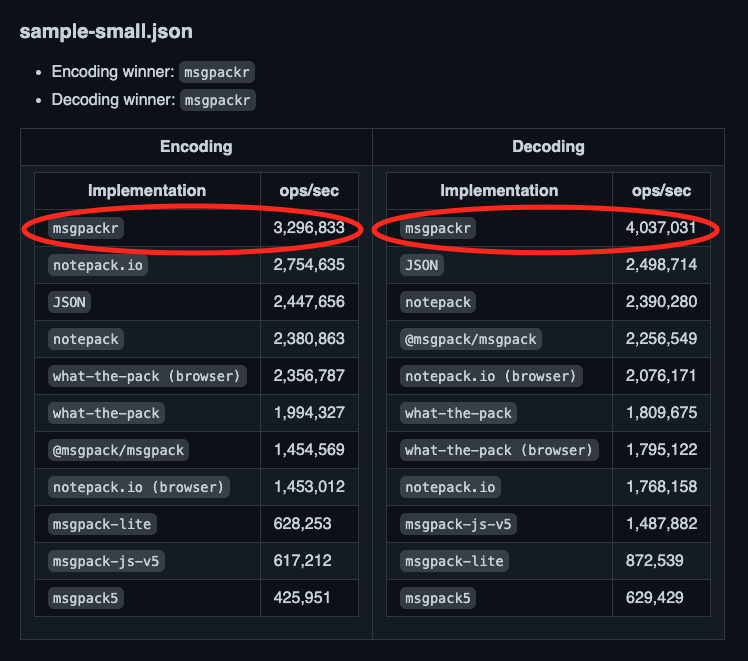Select notepack.io in Encoding table
Image resolution: width=748 pixels, height=661 pixels.
(x=98, y=265)
